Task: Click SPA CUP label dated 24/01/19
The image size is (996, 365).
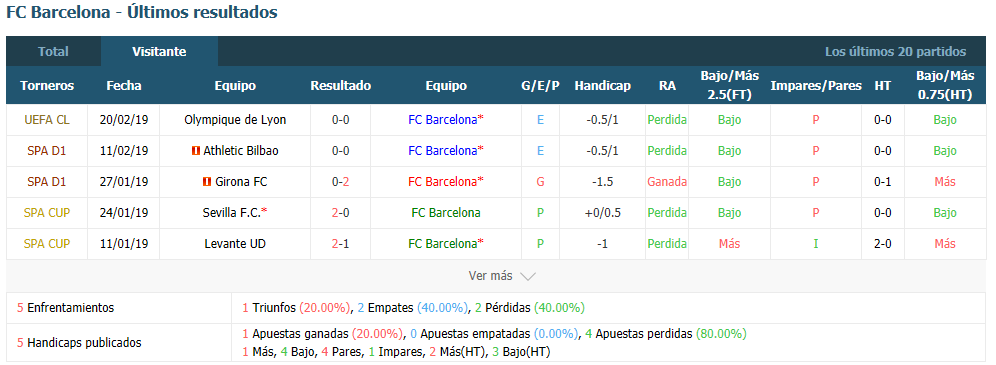Action: pos(47,213)
